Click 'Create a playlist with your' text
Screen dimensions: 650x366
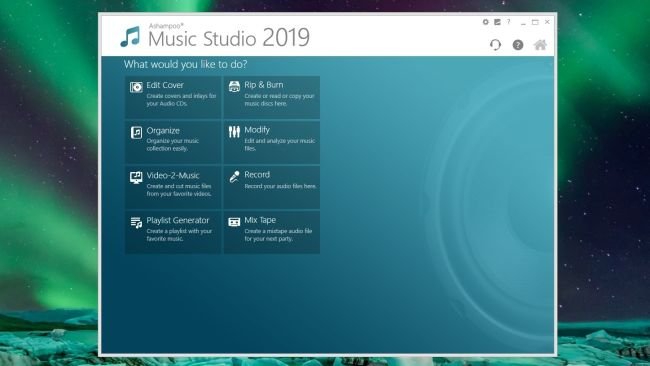(x=179, y=235)
